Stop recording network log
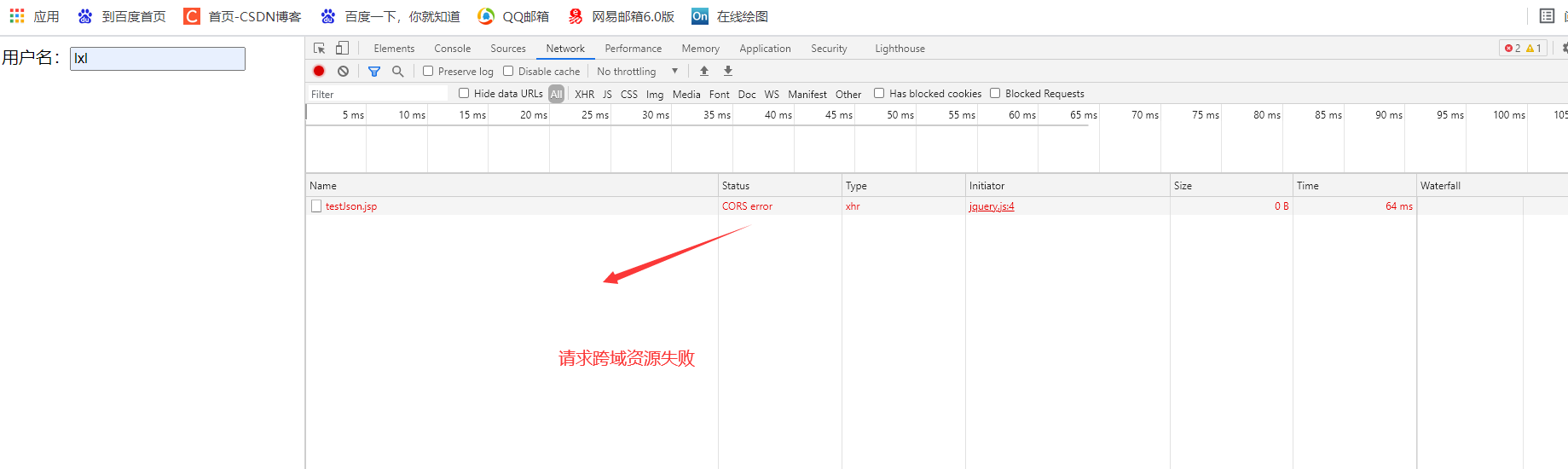The image size is (1568, 469). [x=319, y=72]
